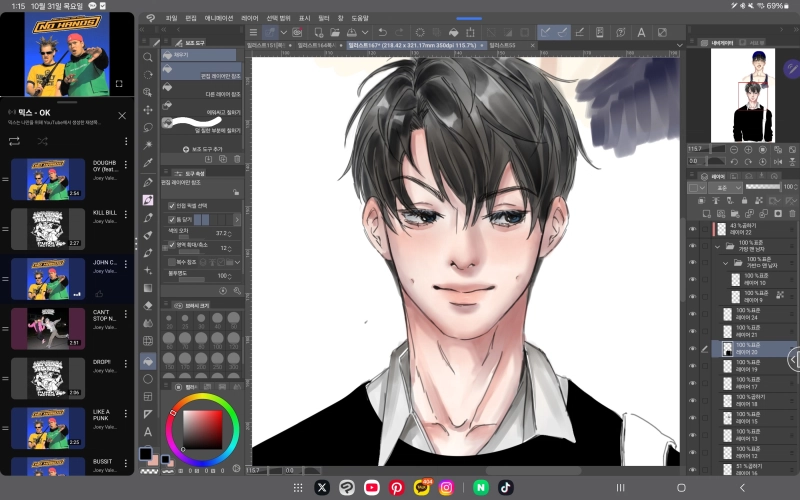Select the Eyedropper tool

pyautogui.click(x=148, y=163)
